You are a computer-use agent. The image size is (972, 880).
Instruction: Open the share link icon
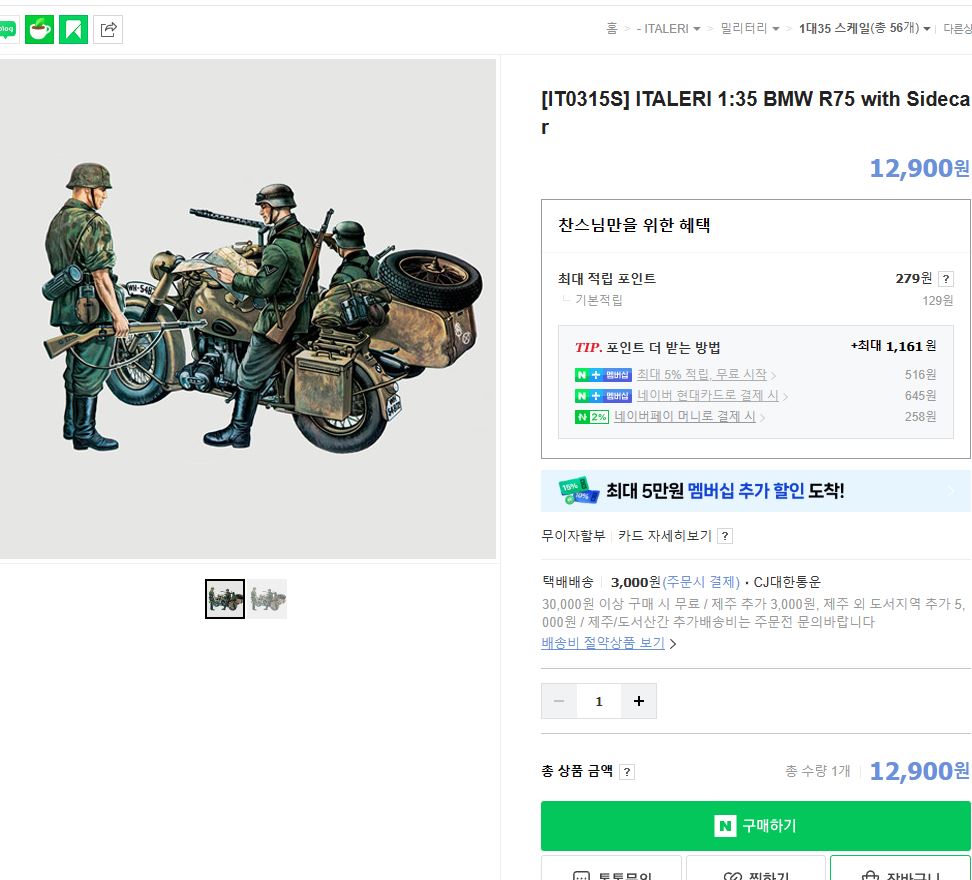(108, 30)
